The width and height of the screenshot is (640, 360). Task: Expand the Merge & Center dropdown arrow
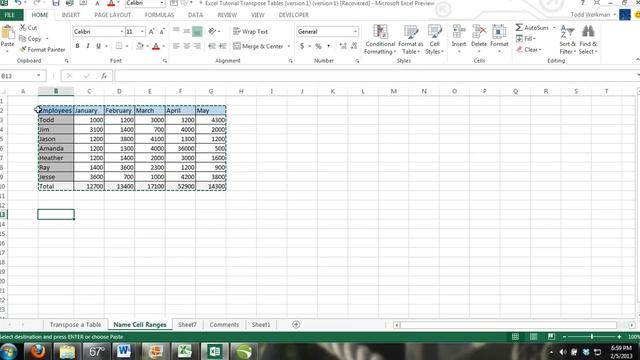[x=289, y=46]
